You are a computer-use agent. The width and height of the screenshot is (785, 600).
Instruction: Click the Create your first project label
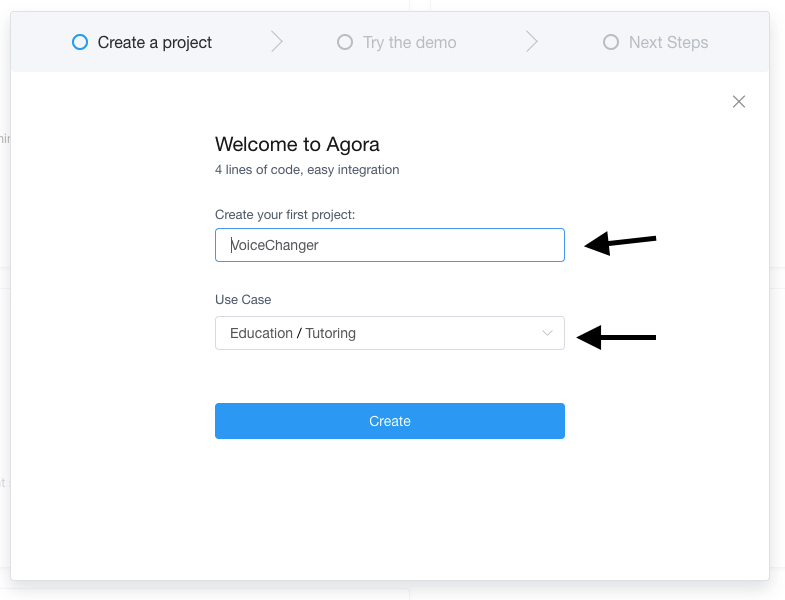pyautogui.click(x=285, y=215)
